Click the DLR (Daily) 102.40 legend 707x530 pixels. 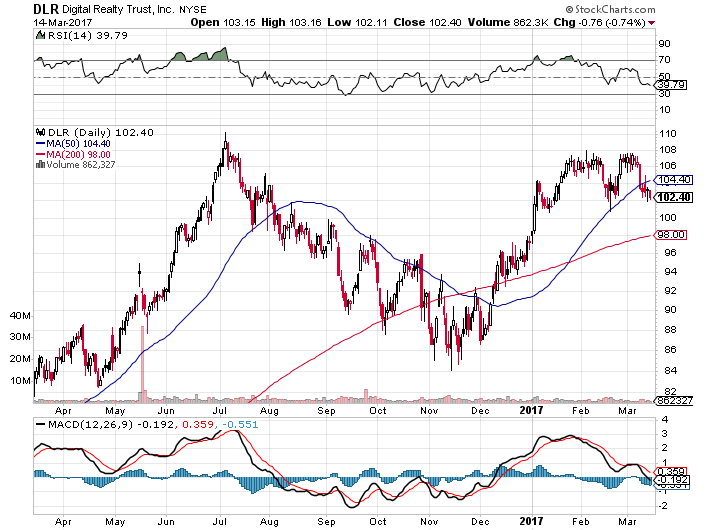point(101,133)
